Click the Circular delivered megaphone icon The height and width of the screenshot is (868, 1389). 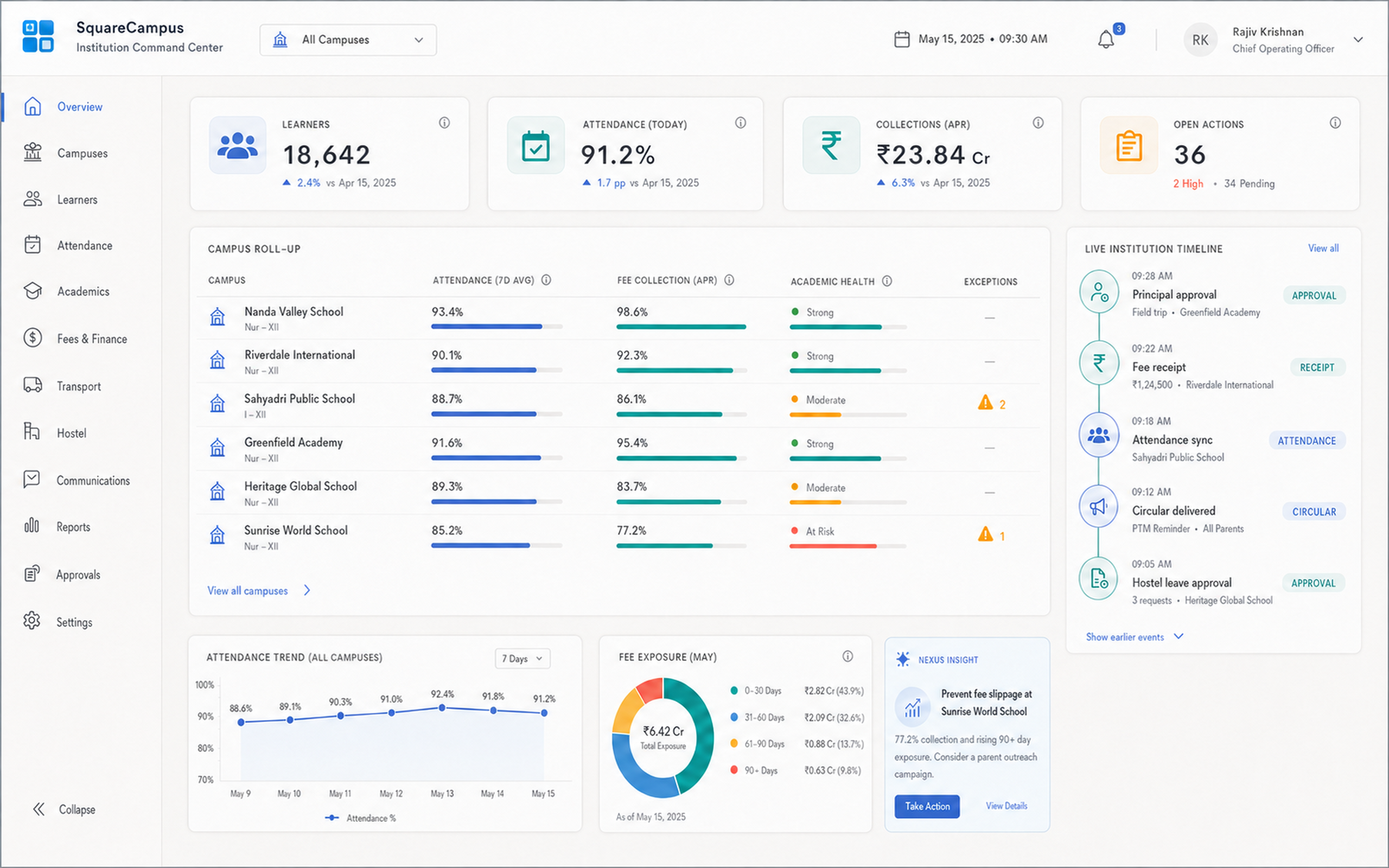[1099, 506]
